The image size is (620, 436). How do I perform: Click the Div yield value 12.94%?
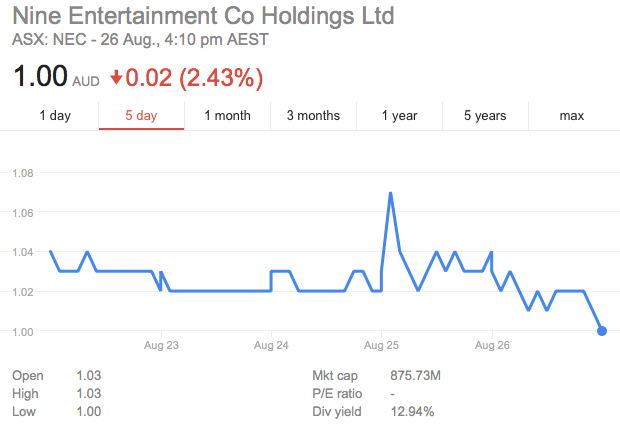tap(412, 411)
